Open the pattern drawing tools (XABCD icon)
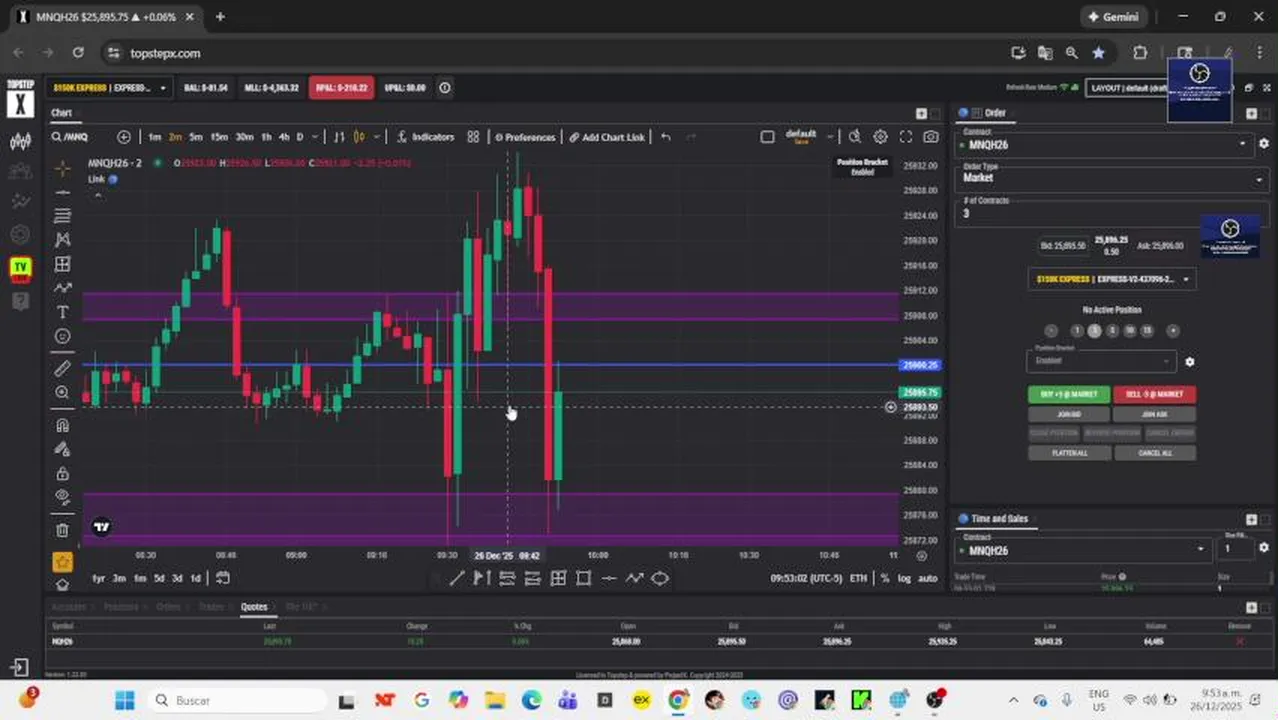1278x720 pixels. pyautogui.click(x=62, y=240)
